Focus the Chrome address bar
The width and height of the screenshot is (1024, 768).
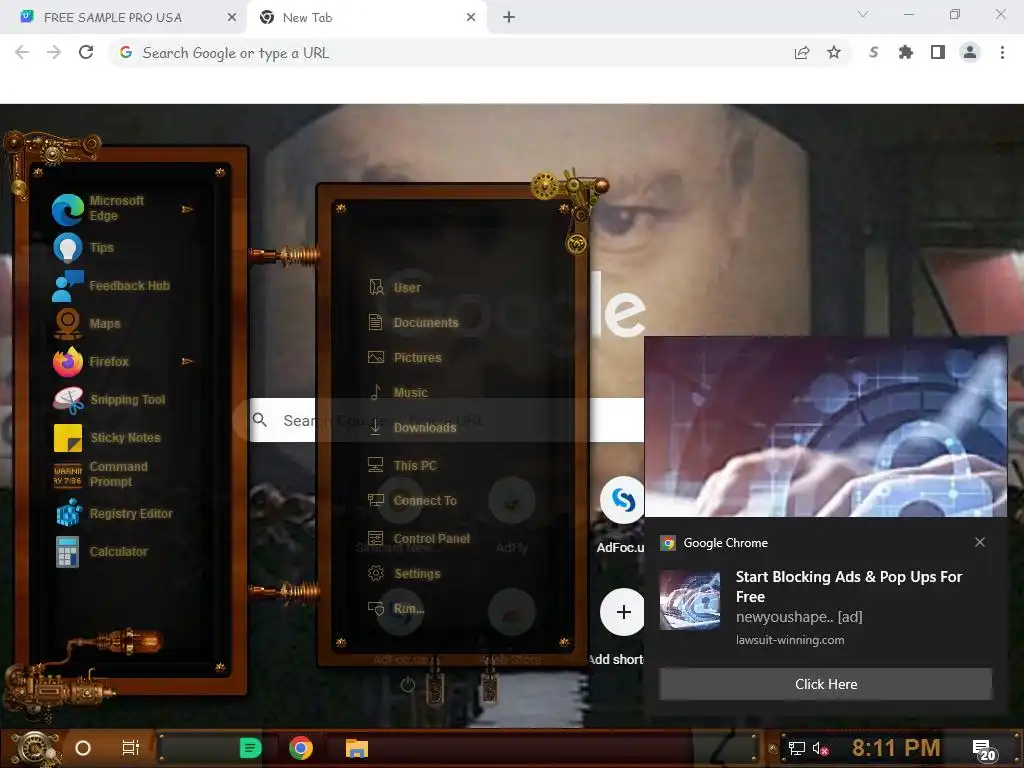tap(451, 53)
